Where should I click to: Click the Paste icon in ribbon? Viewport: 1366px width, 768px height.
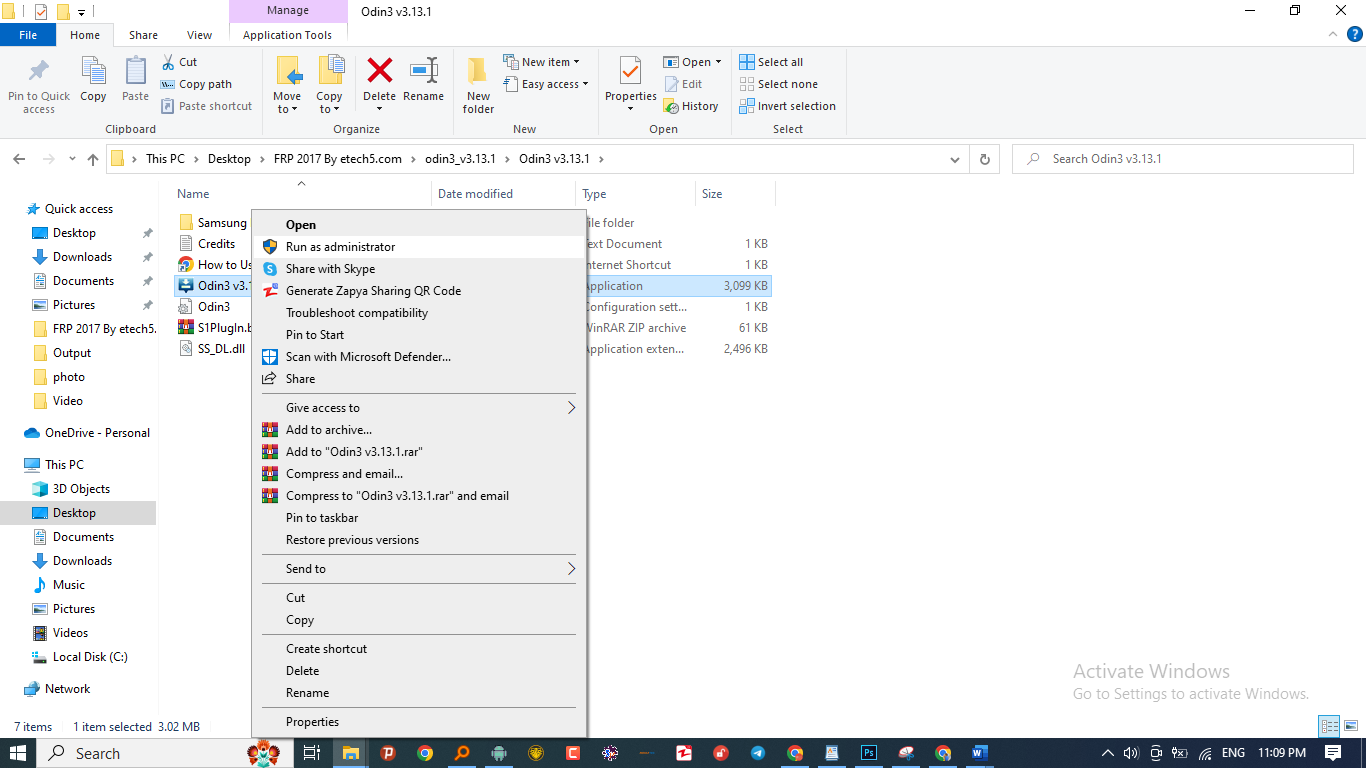pyautogui.click(x=135, y=79)
